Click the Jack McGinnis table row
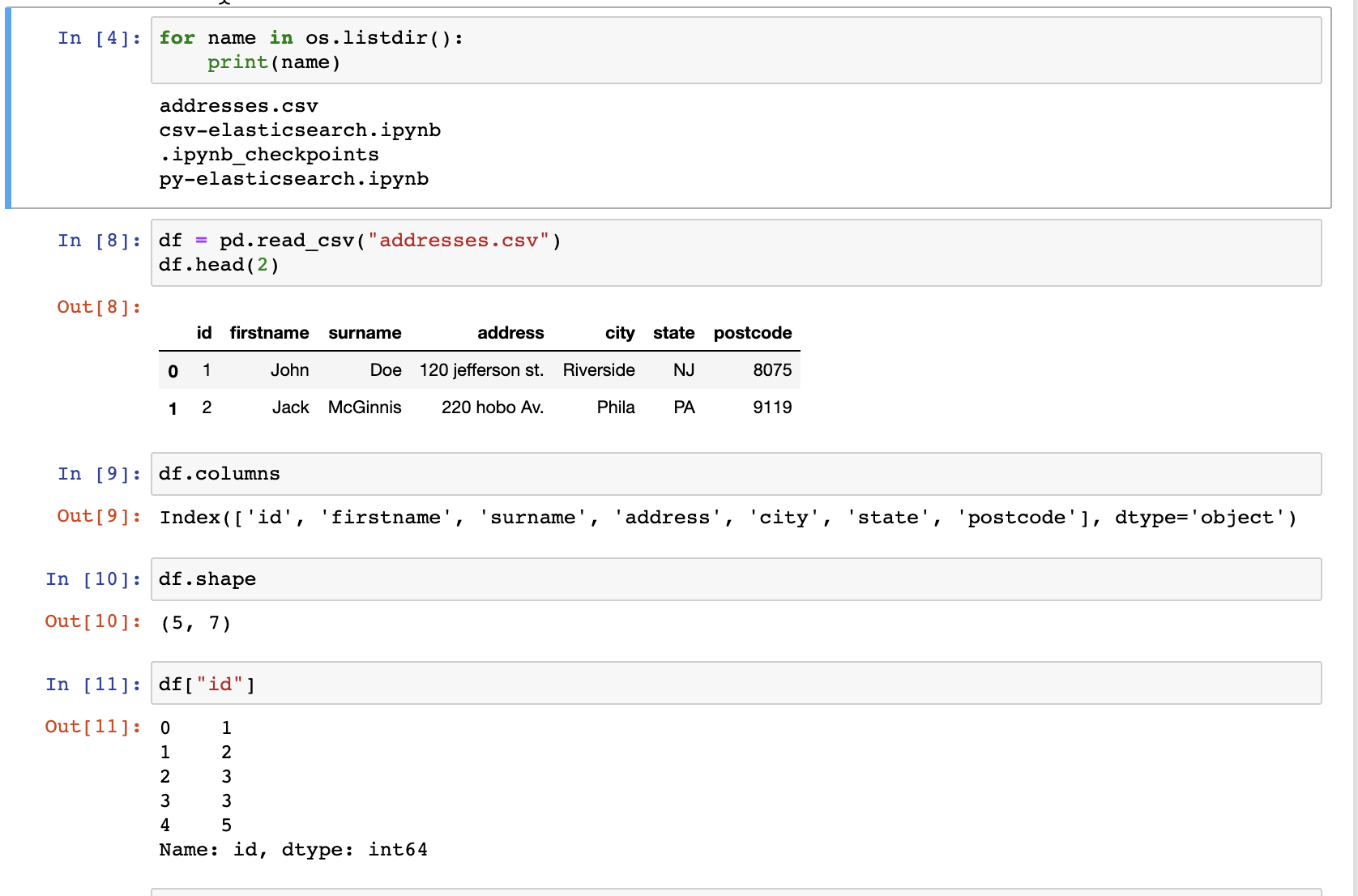This screenshot has height=896, width=1358. pos(486,407)
